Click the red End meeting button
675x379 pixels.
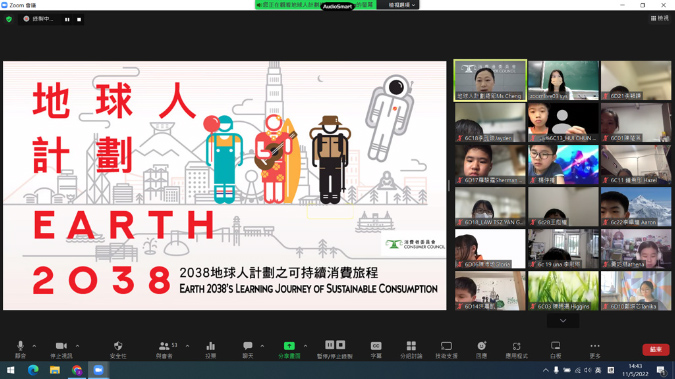click(656, 349)
